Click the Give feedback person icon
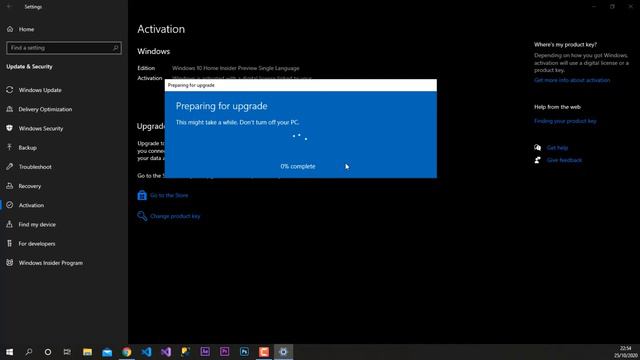640x360 pixels. 538,160
